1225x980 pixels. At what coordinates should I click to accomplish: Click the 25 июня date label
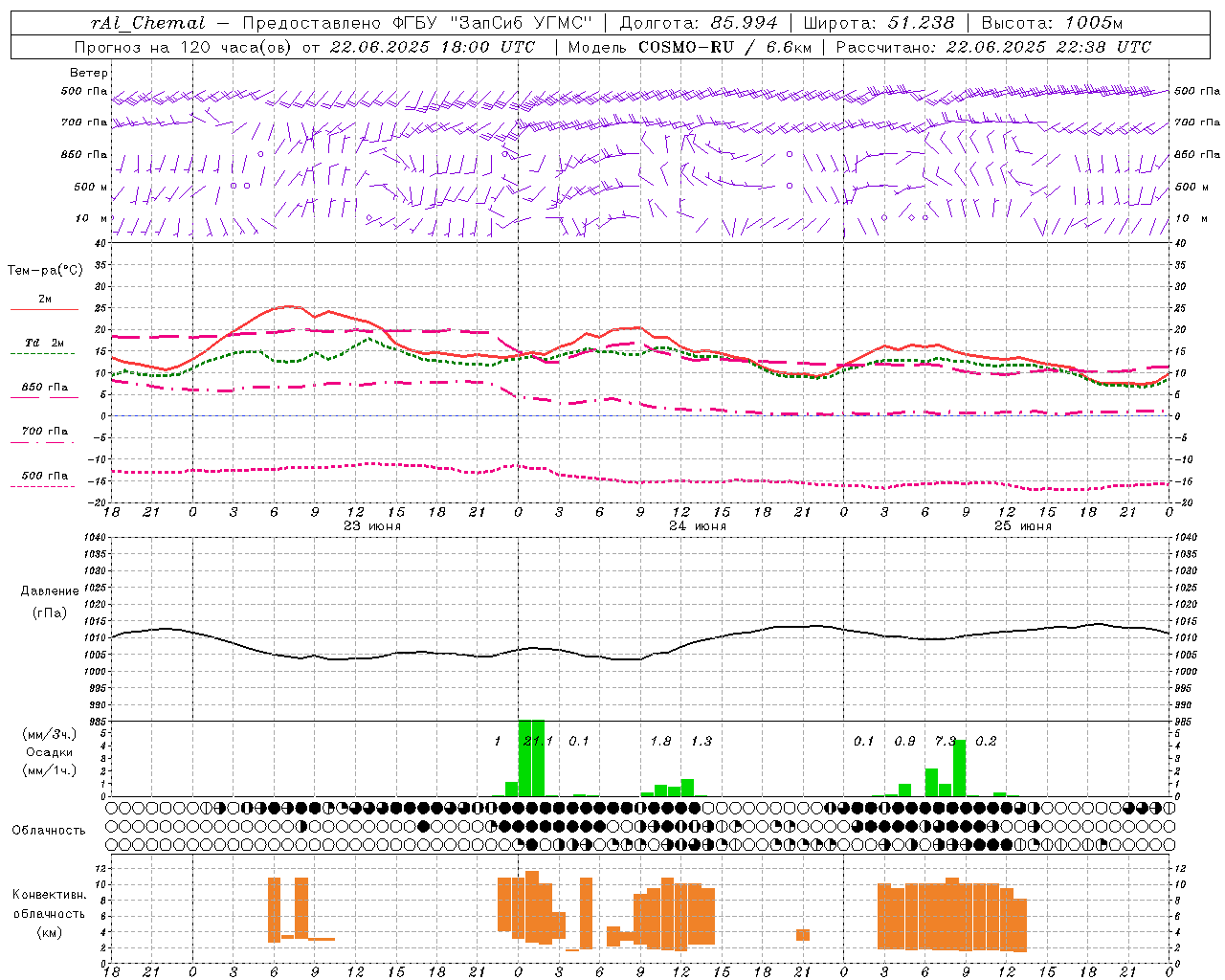click(x=1022, y=526)
